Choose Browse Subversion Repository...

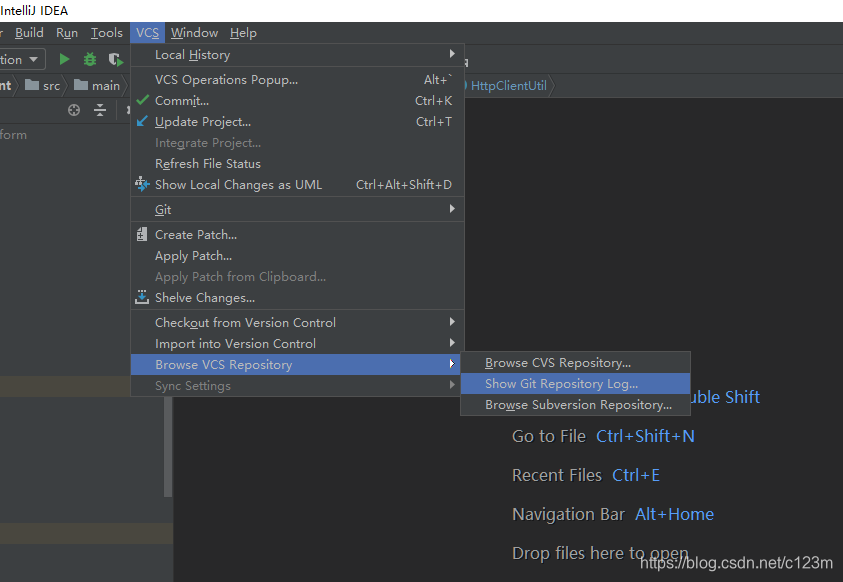point(575,405)
